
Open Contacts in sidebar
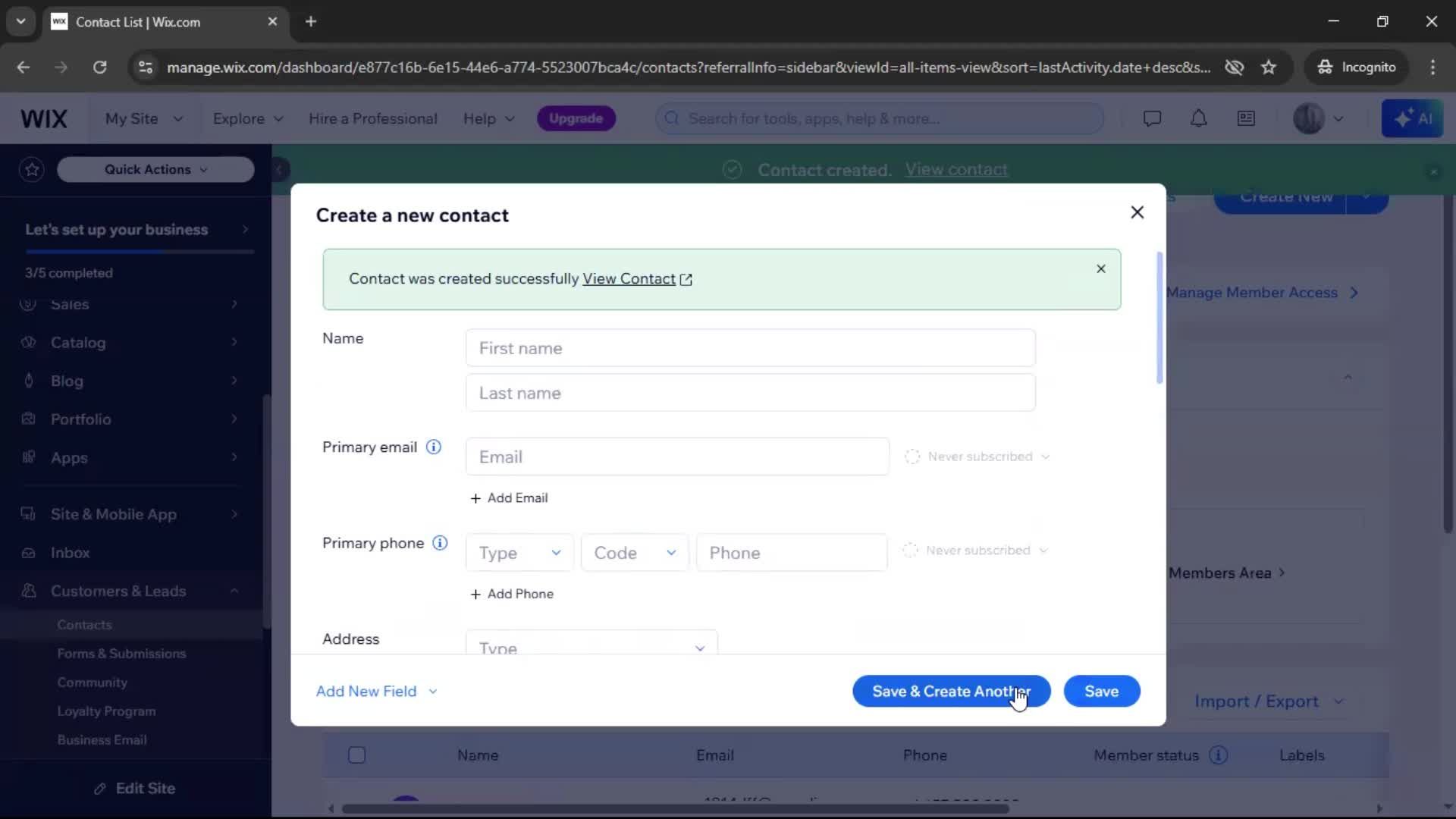point(84,625)
